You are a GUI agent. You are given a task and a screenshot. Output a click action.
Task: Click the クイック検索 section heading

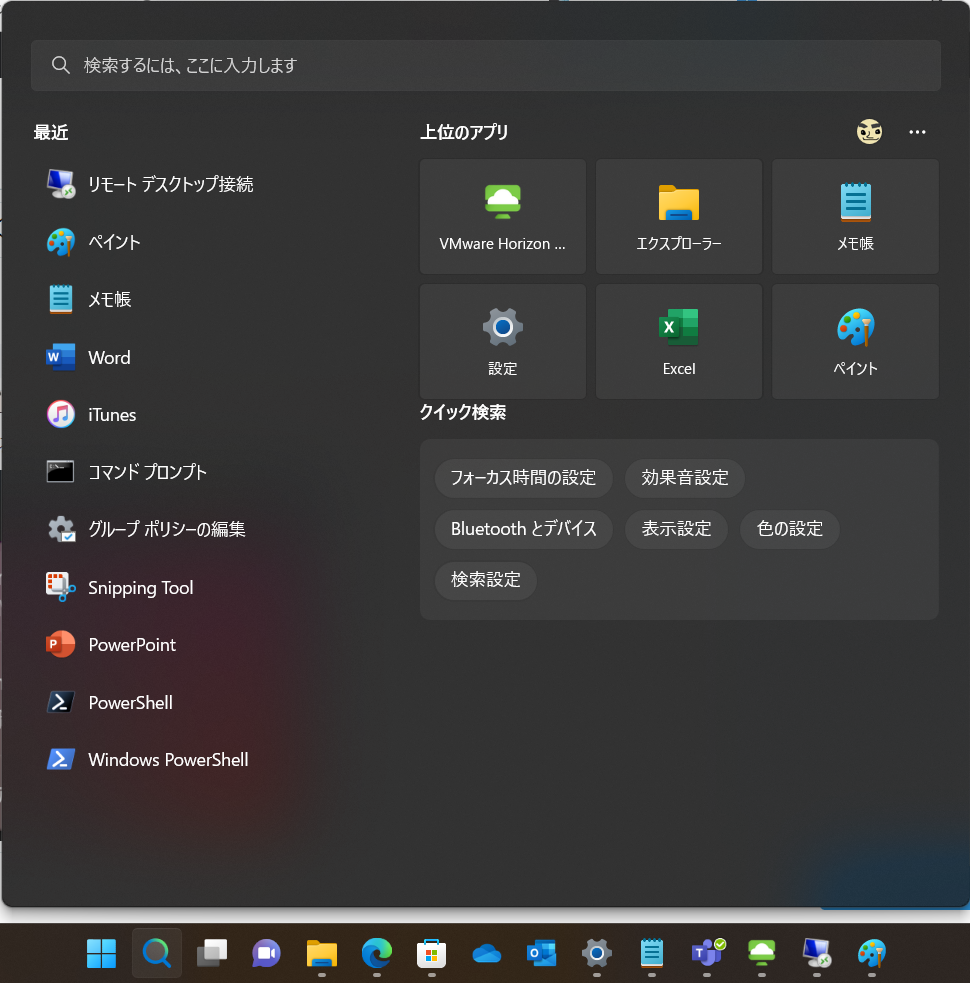[463, 412]
